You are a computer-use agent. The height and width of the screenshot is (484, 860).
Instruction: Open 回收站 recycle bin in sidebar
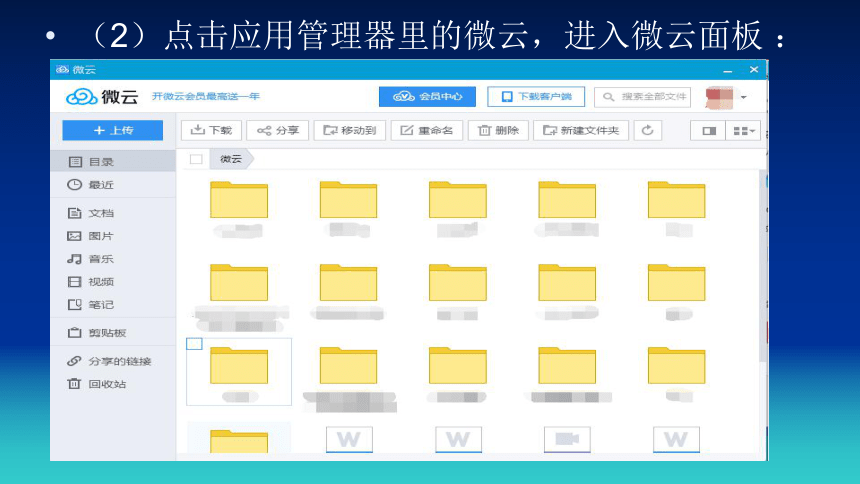(113, 384)
